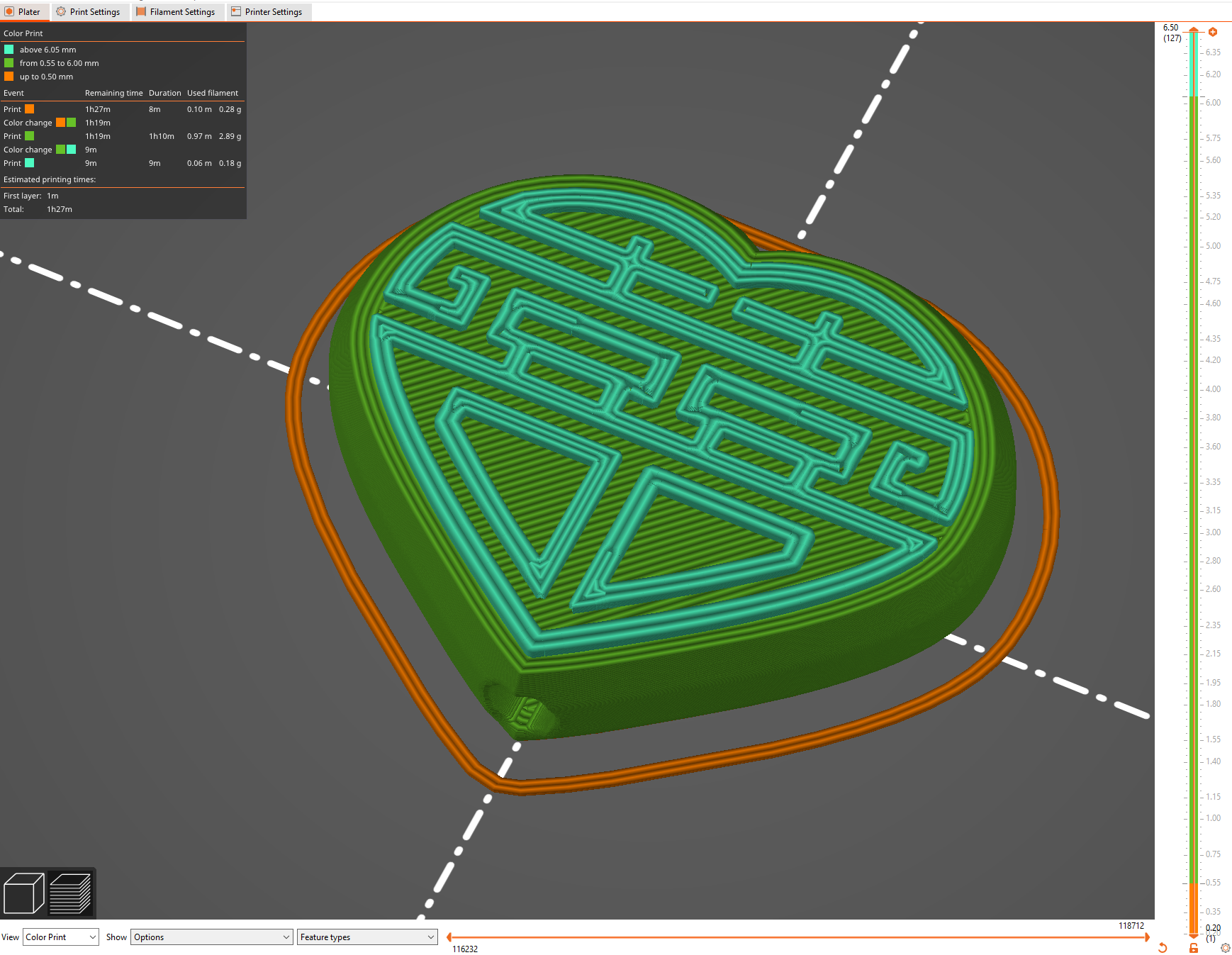1232x955 pixels.
Task: Open the Feature types dropdown
Action: click(x=366, y=937)
